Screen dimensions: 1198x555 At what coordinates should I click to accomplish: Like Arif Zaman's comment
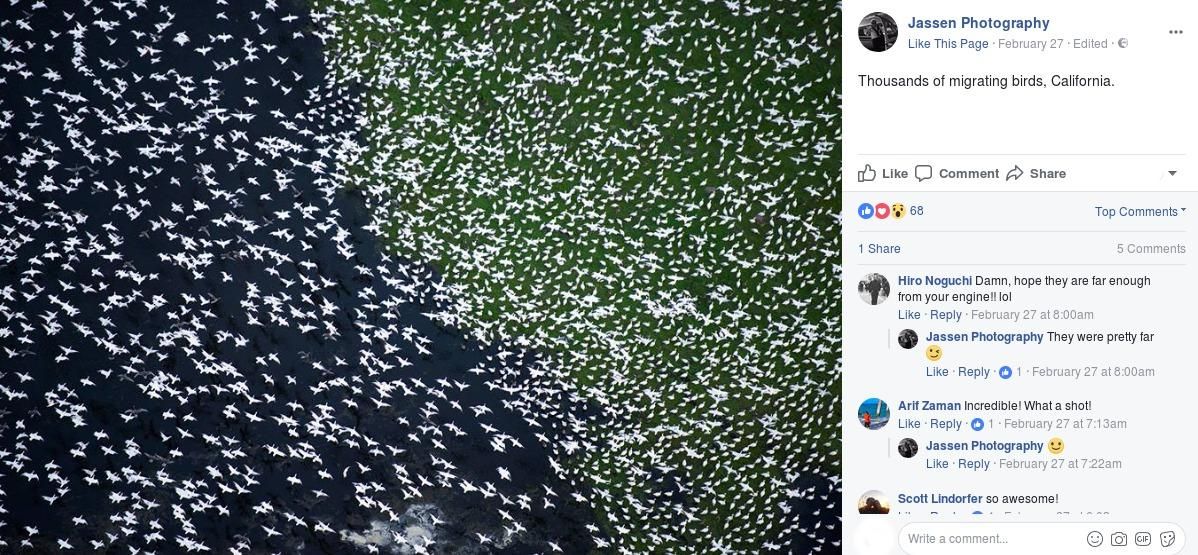point(909,424)
